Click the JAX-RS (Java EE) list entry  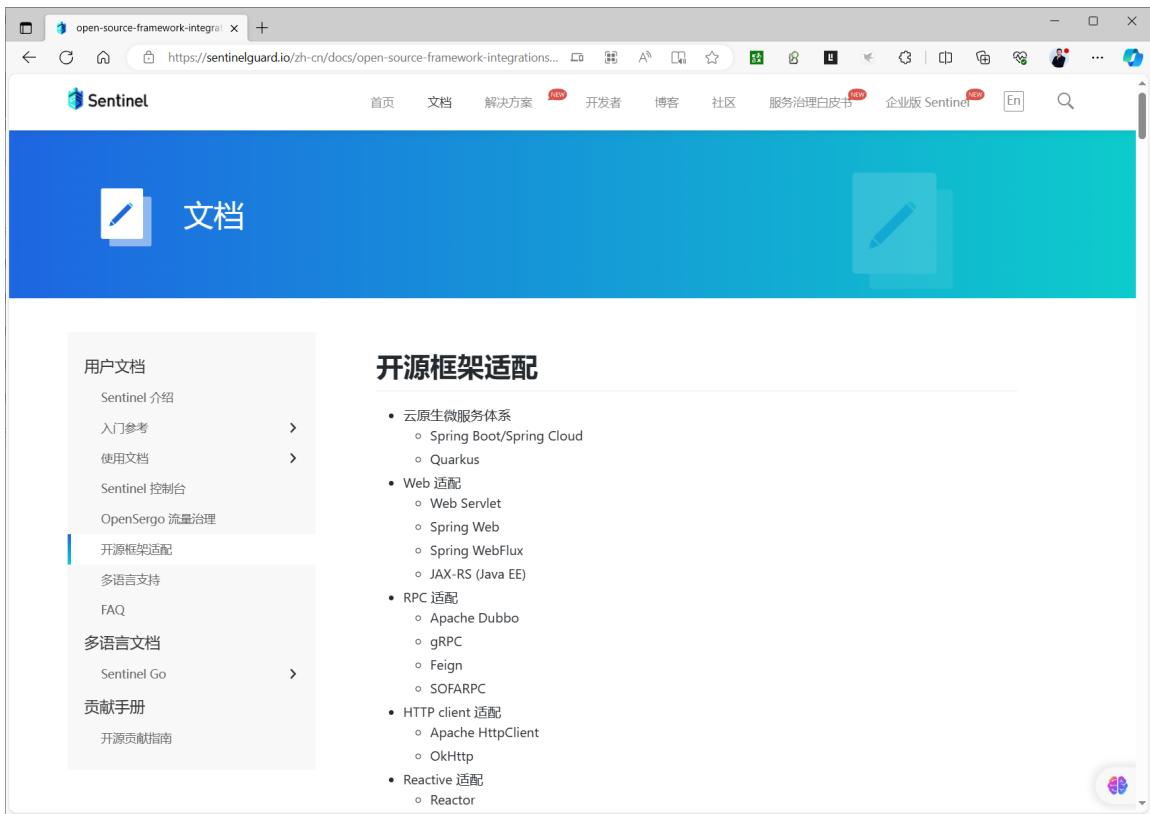(x=478, y=573)
